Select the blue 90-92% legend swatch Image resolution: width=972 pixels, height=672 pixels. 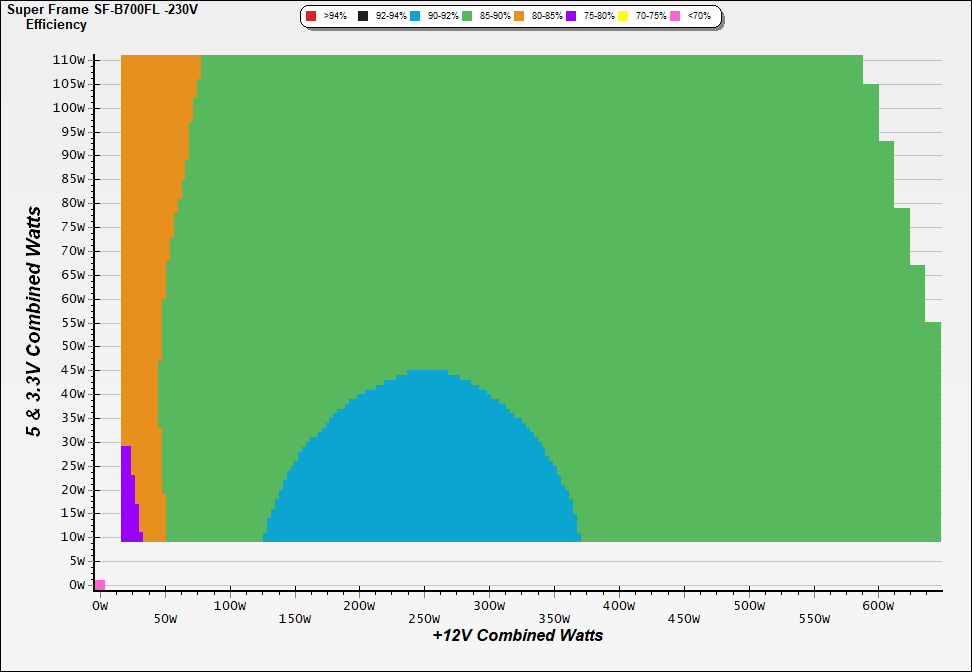415,17
